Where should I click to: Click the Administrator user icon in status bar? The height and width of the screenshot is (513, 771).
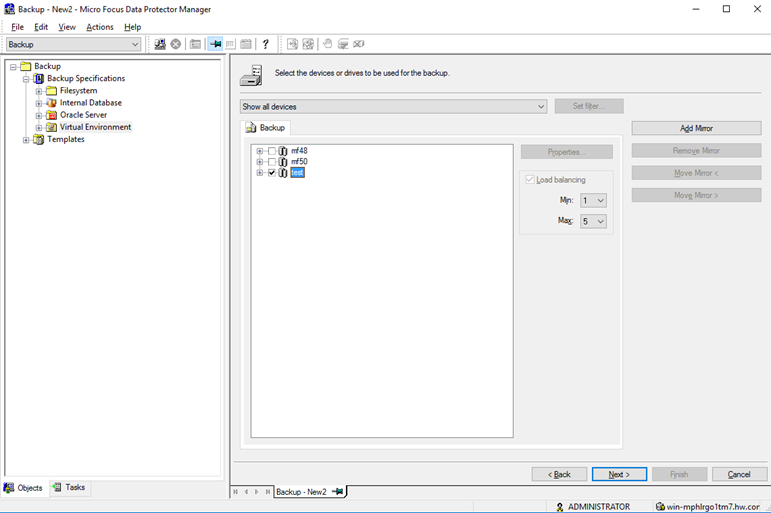click(560, 507)
